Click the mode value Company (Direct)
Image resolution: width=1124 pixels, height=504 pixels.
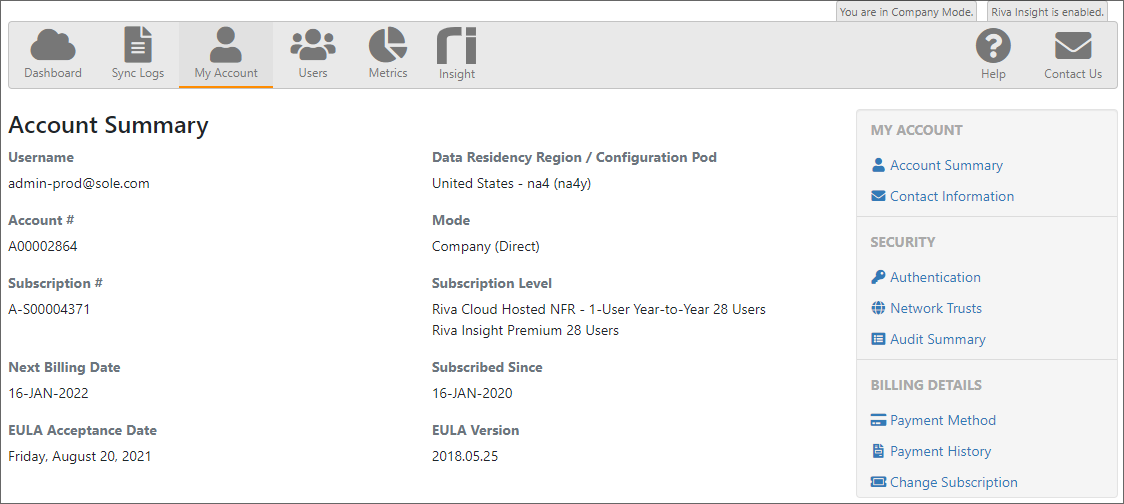coord(485,247)
